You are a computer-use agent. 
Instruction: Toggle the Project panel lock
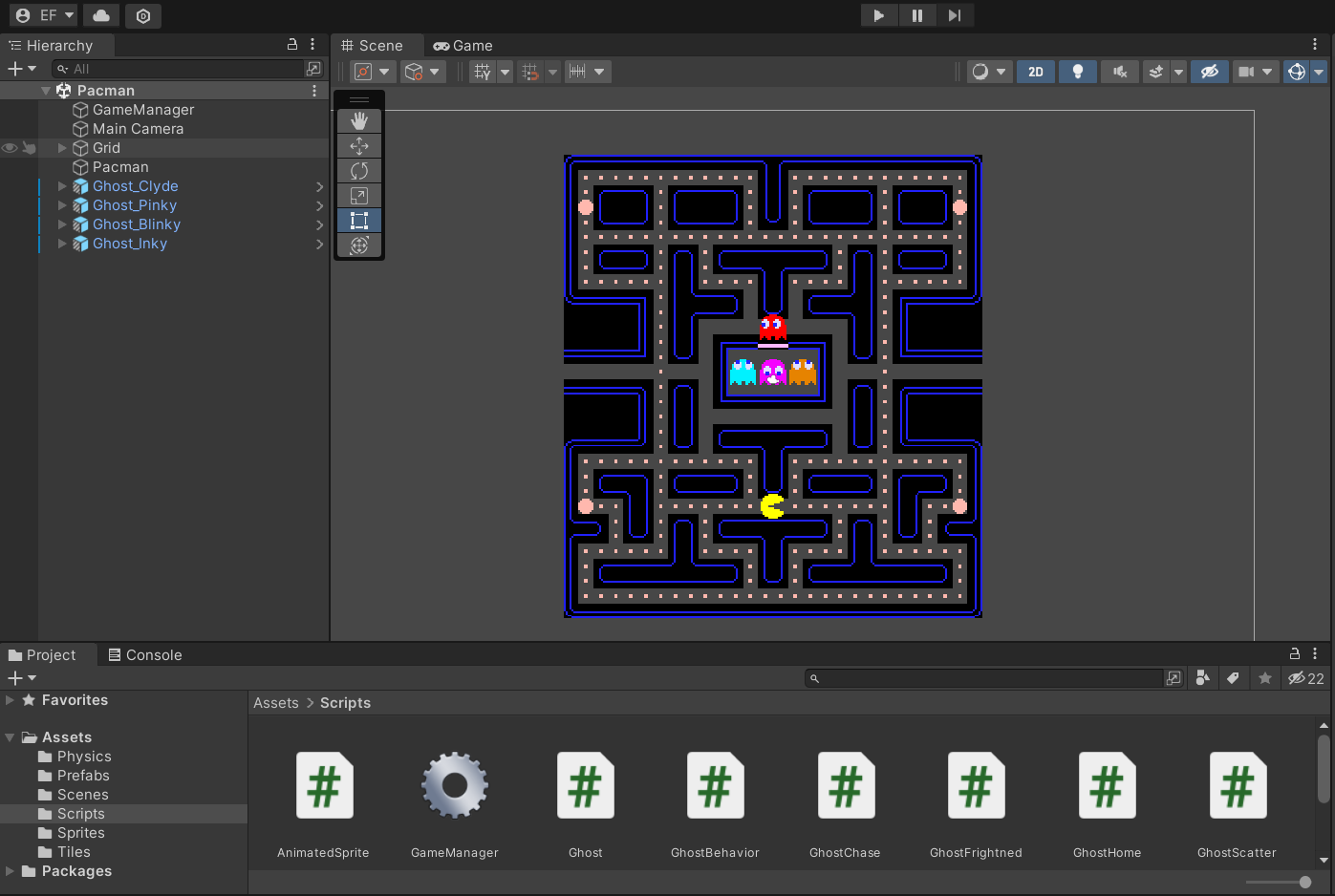pos(1295,654)
